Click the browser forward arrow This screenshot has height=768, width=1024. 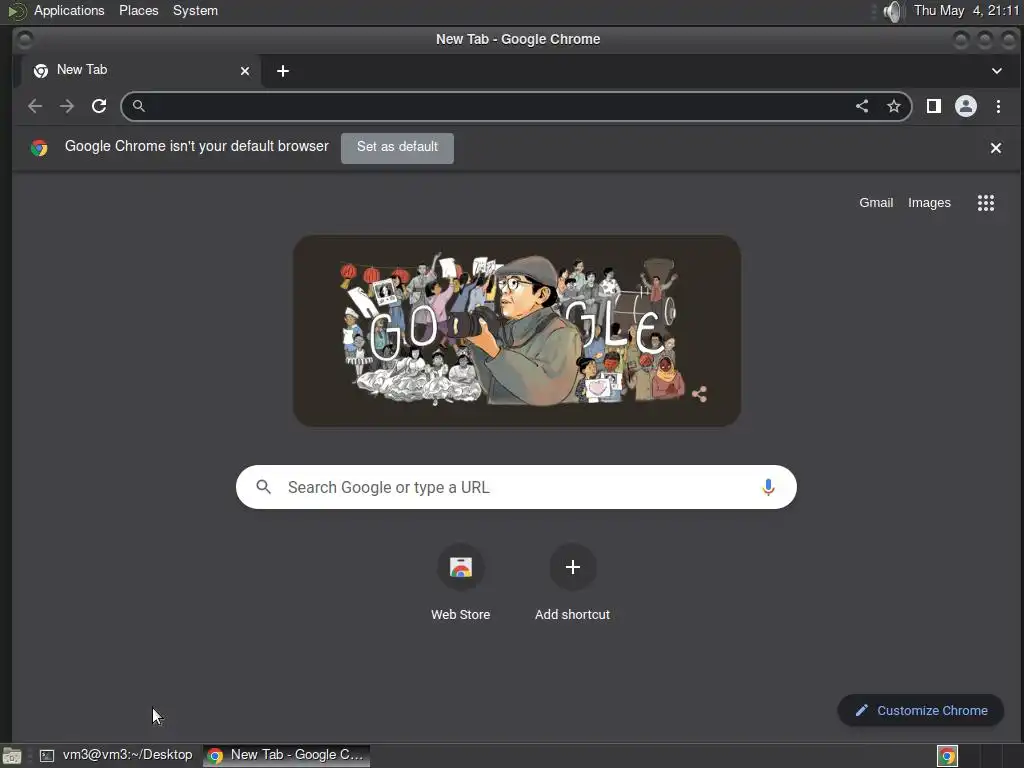tap(67, 106)
